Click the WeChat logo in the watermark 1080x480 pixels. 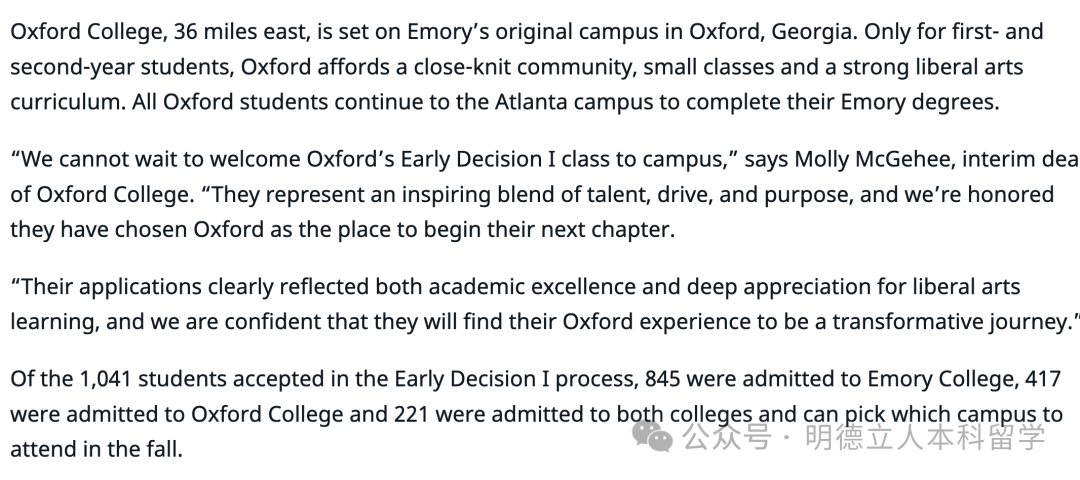[655, 436]
